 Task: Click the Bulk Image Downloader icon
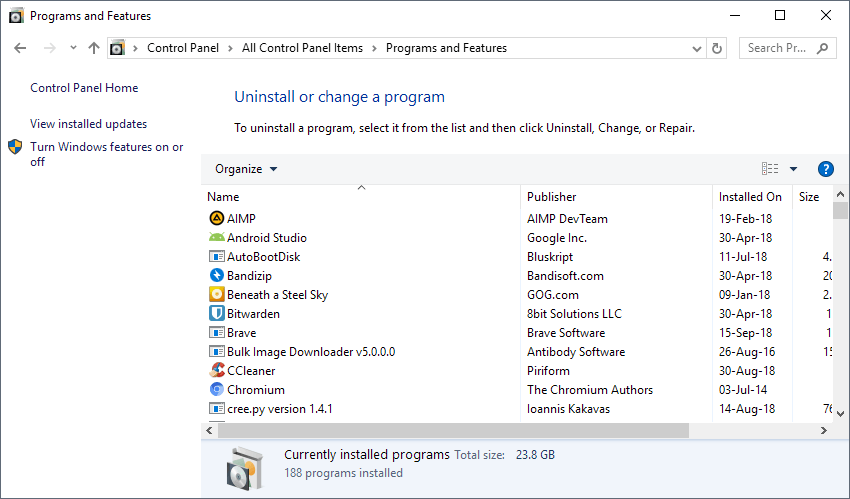pyautogui.click(x=216, y=351)
